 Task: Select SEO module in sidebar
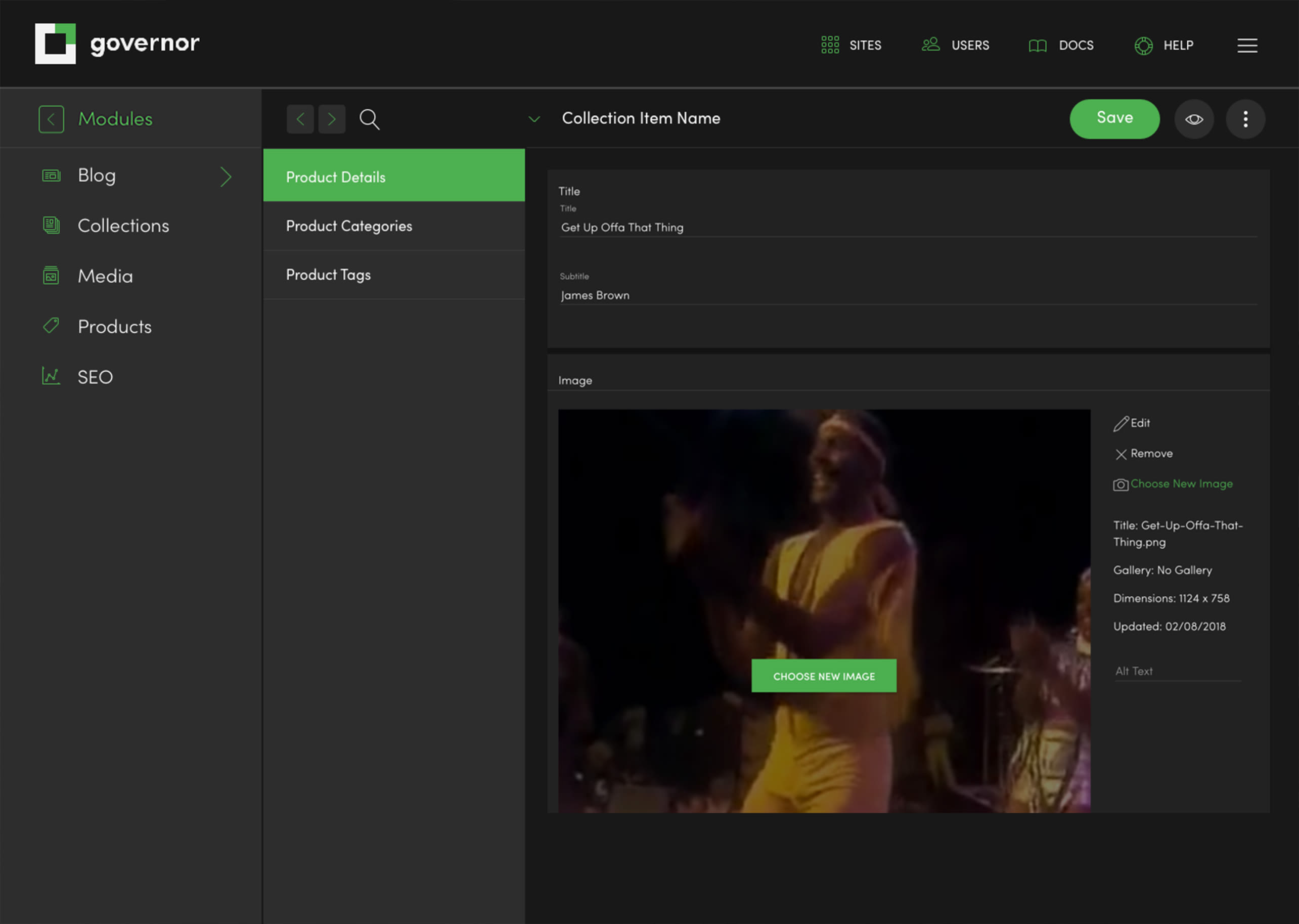(x=95, y=377)
